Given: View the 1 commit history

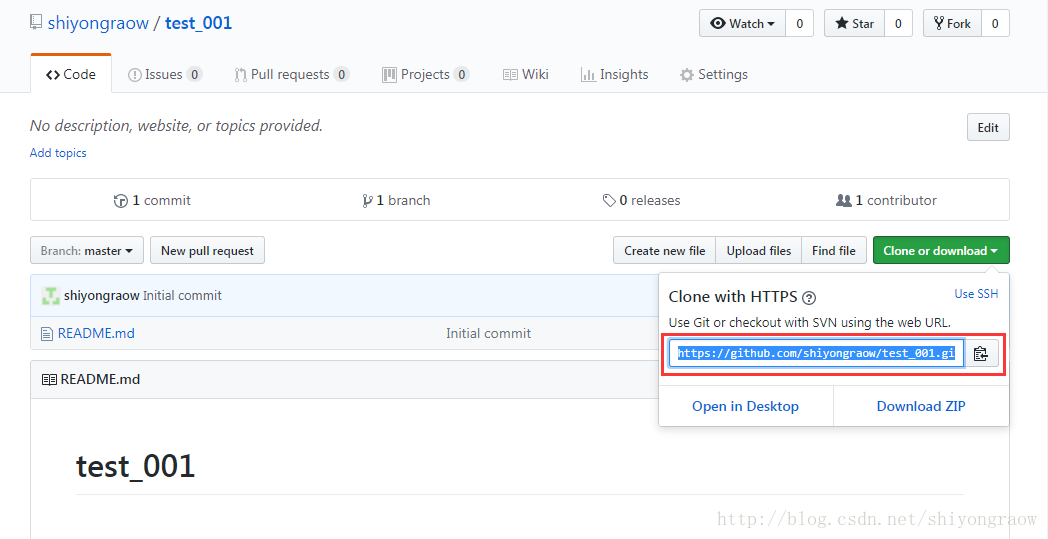Looking at the screenshot, I should [152, 200].
